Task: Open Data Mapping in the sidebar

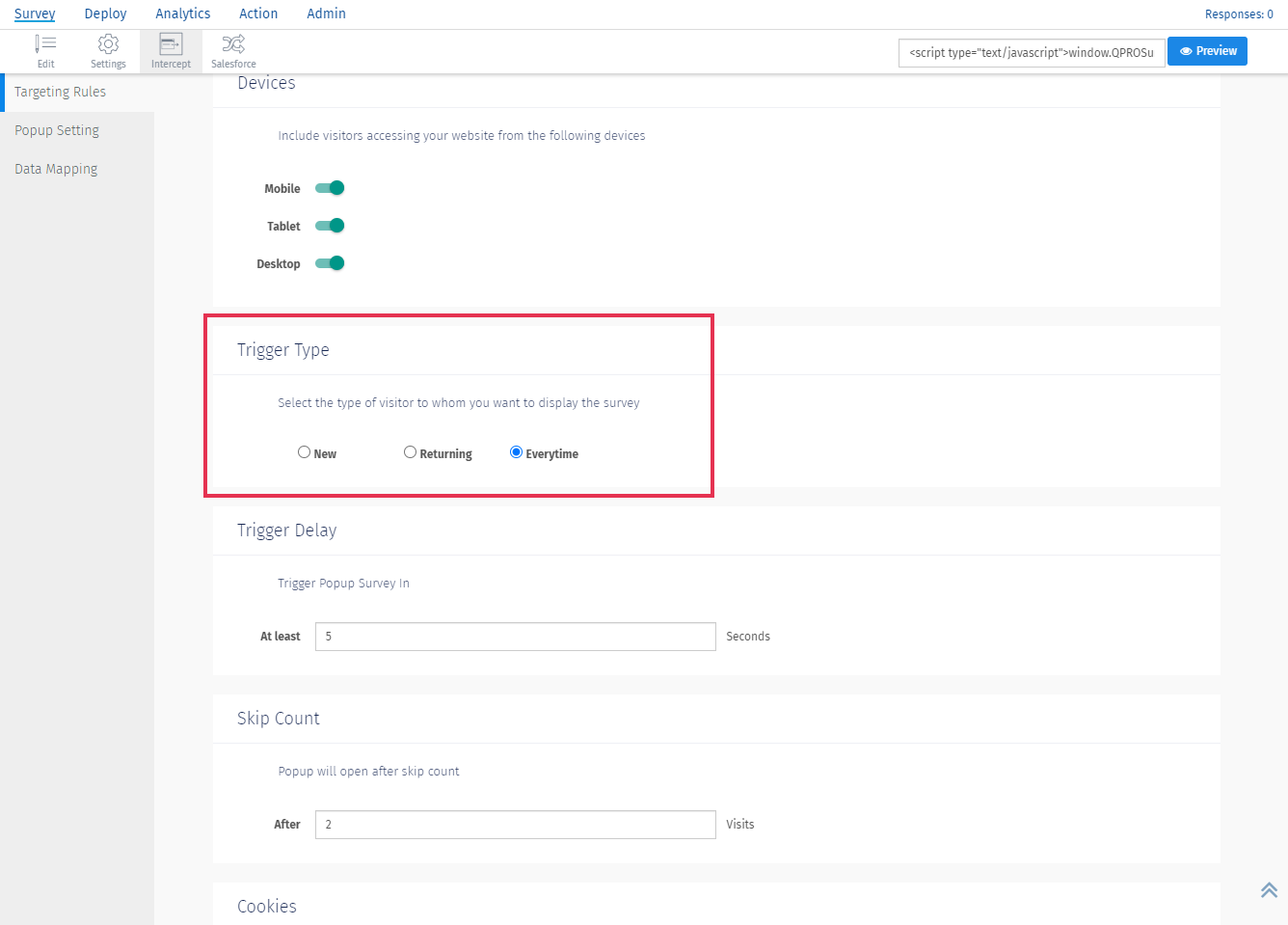Action: point(56,169)
